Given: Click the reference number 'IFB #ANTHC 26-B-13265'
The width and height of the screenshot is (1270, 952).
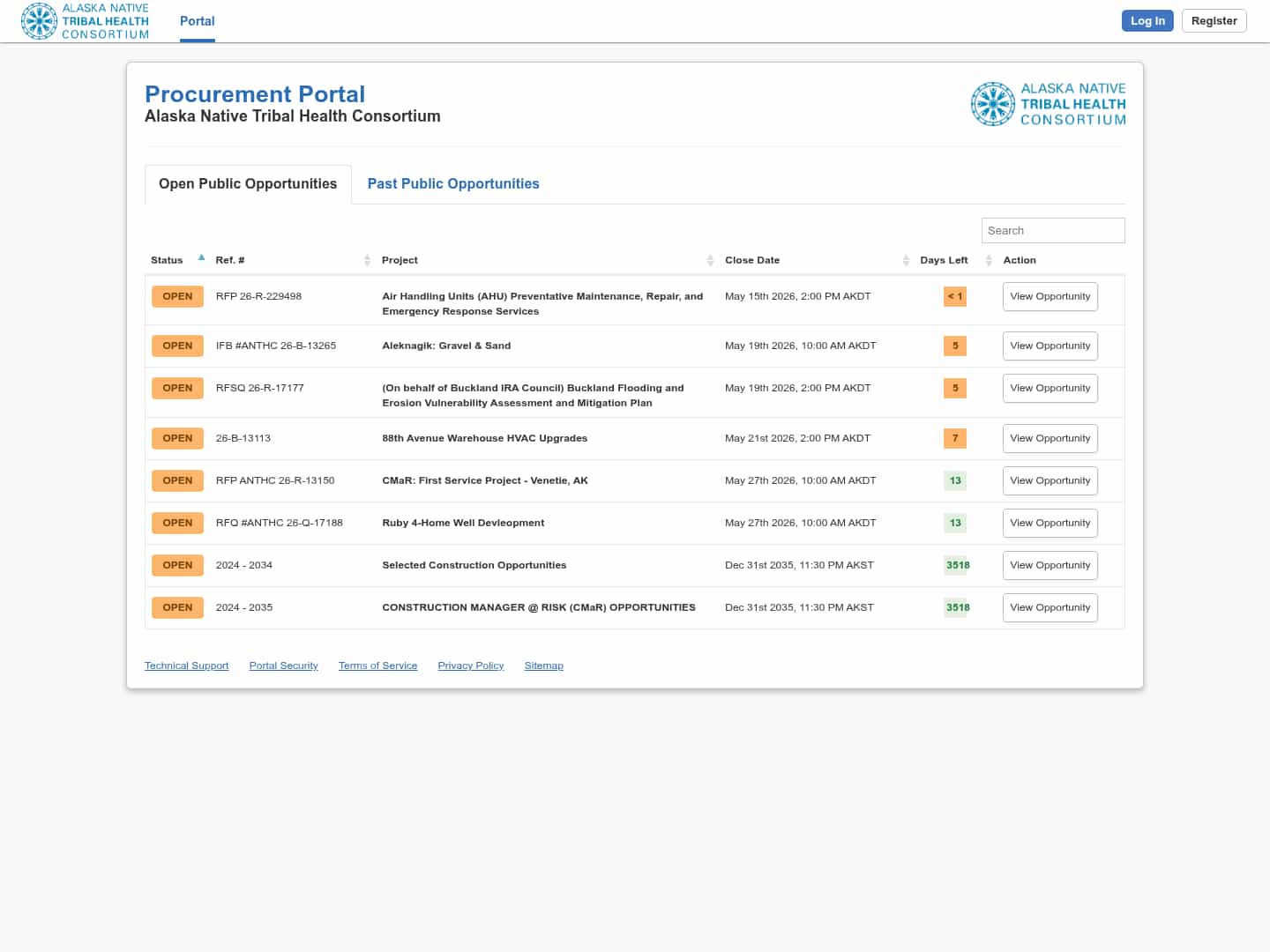Looking at the screenshot, I should pyautogui.click(x=276, y=346).
